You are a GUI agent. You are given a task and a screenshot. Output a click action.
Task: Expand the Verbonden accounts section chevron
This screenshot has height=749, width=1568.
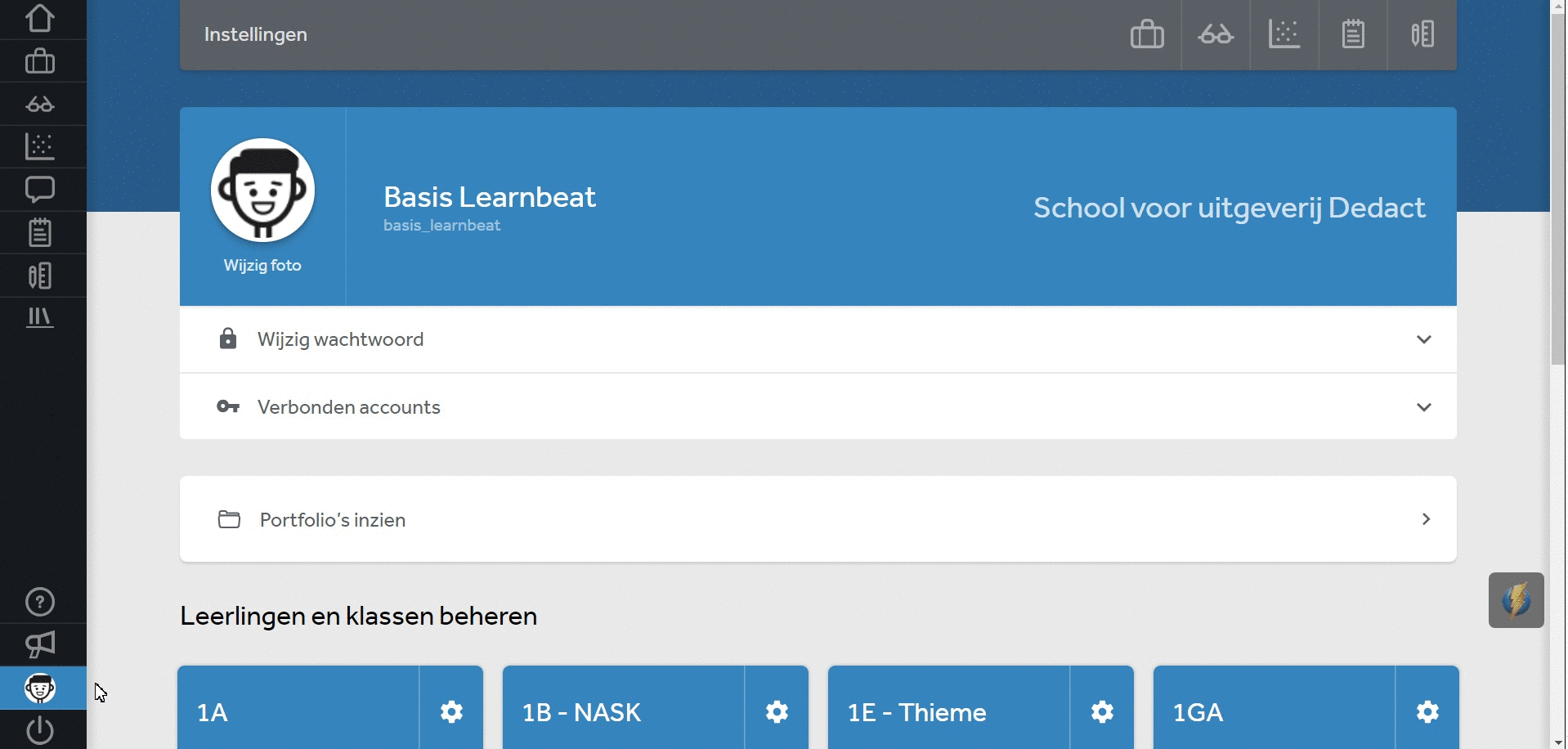point(1424,407)
